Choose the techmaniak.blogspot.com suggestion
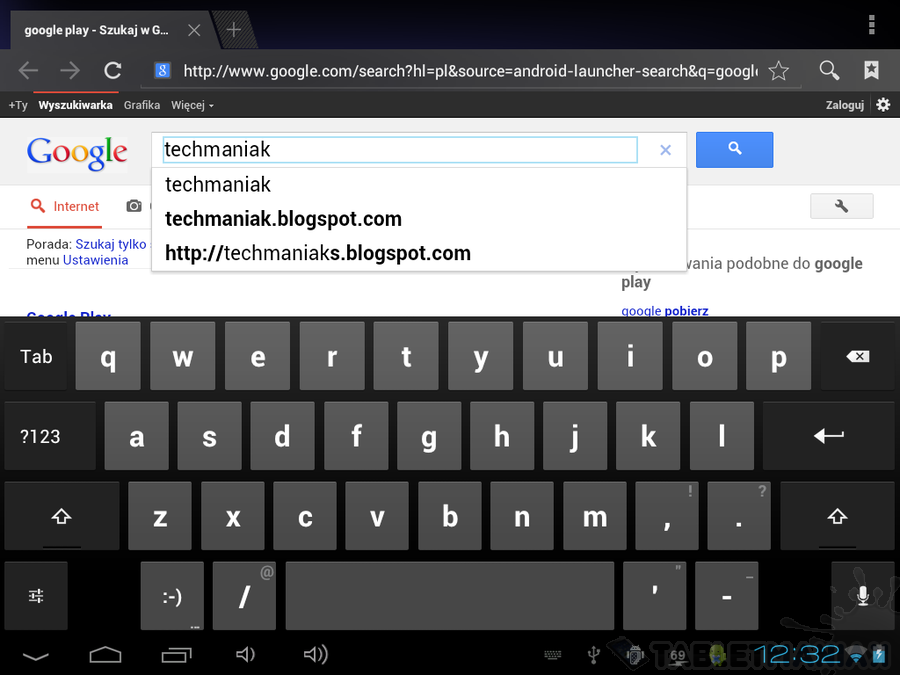 point(284,219)
